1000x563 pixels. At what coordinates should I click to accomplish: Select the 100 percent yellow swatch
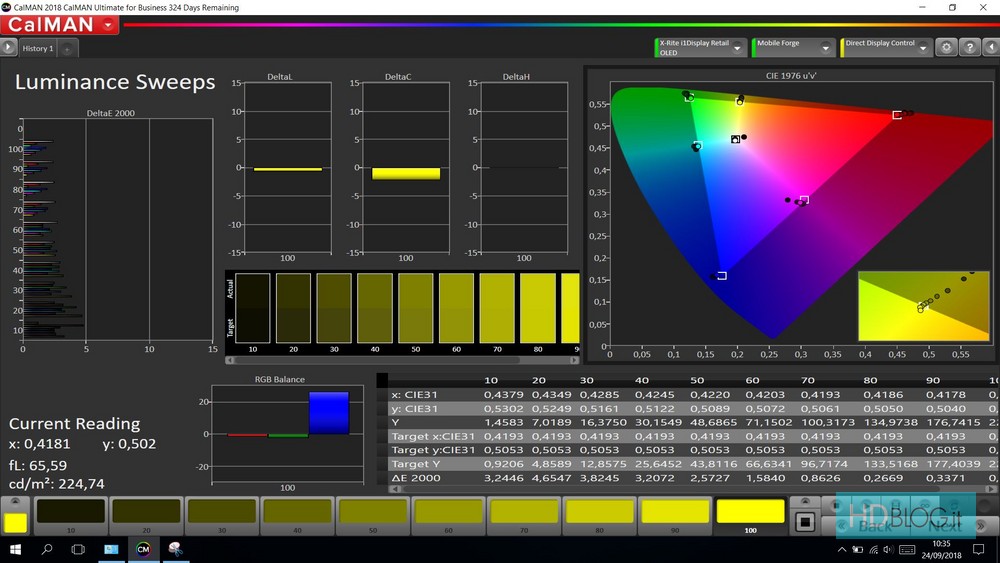(750, 513)
